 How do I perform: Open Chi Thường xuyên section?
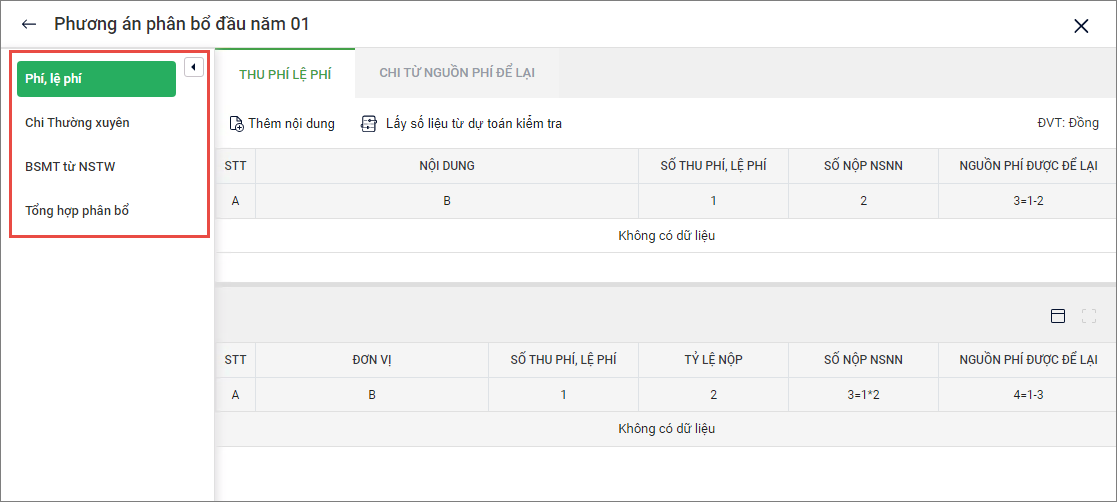point(78,123)
